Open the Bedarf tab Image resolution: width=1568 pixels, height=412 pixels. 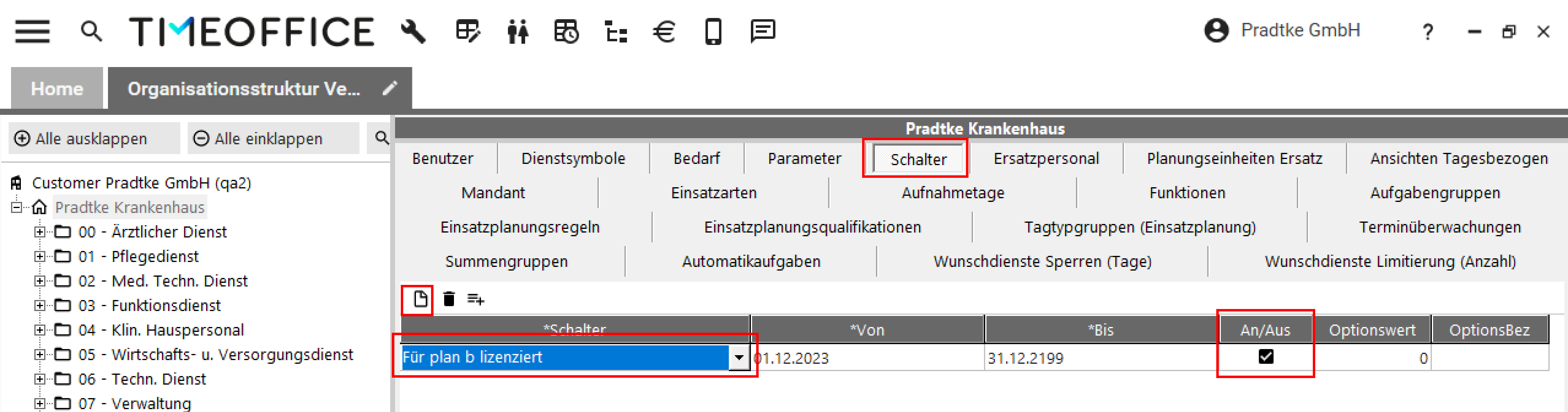coord(696,158)
